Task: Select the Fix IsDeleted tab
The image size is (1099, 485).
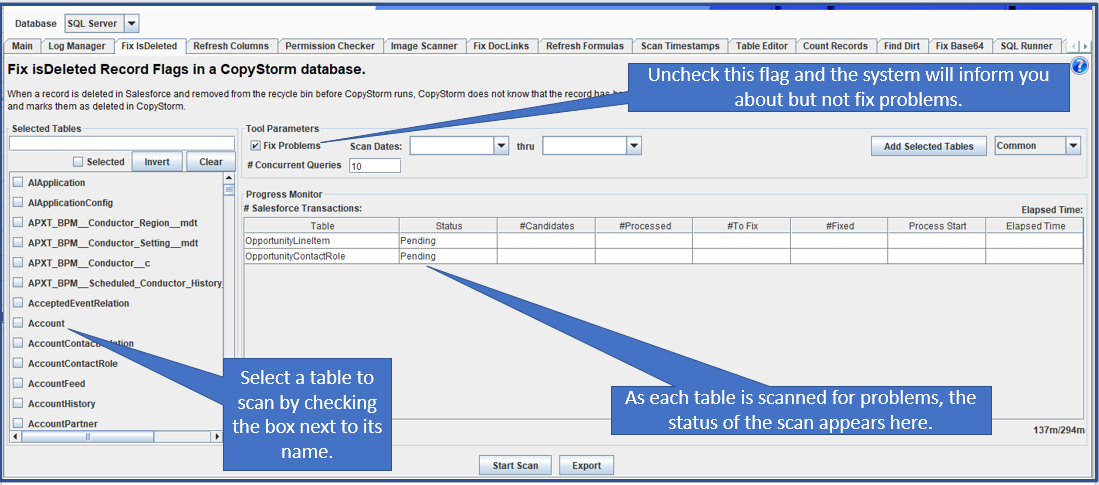Action: (149, 46)
